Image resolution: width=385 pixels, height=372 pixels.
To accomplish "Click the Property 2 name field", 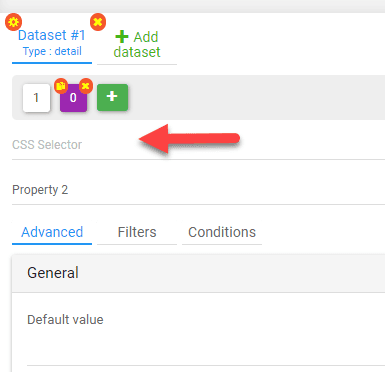I will pos(198,190).
